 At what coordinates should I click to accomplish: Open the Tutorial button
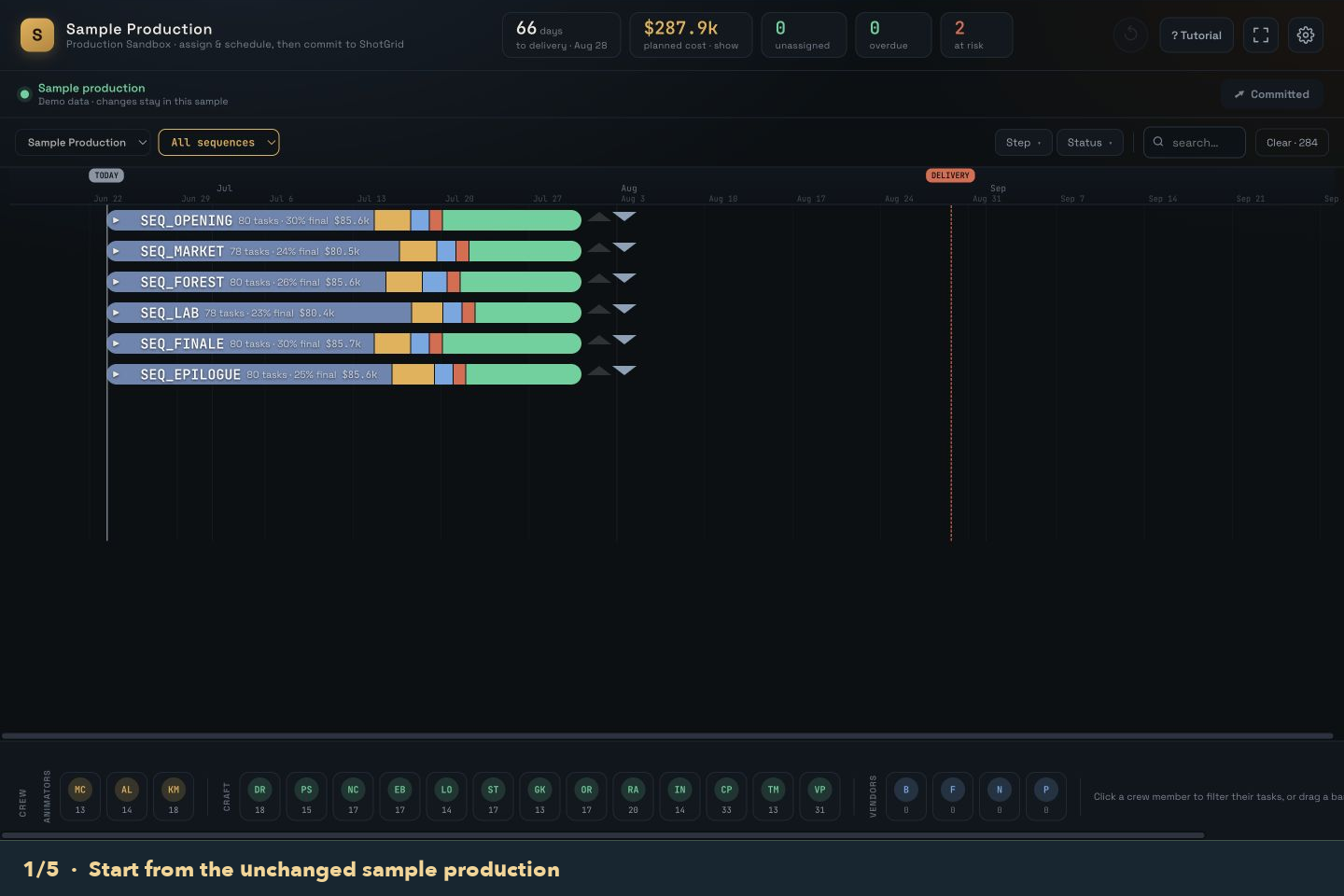point(1197,35)
